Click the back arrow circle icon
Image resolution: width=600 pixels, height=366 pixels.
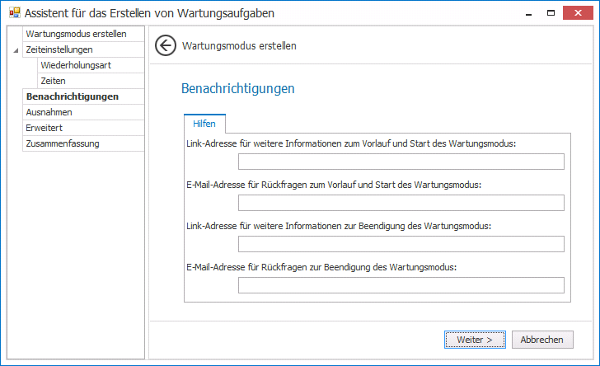(165, 46)
